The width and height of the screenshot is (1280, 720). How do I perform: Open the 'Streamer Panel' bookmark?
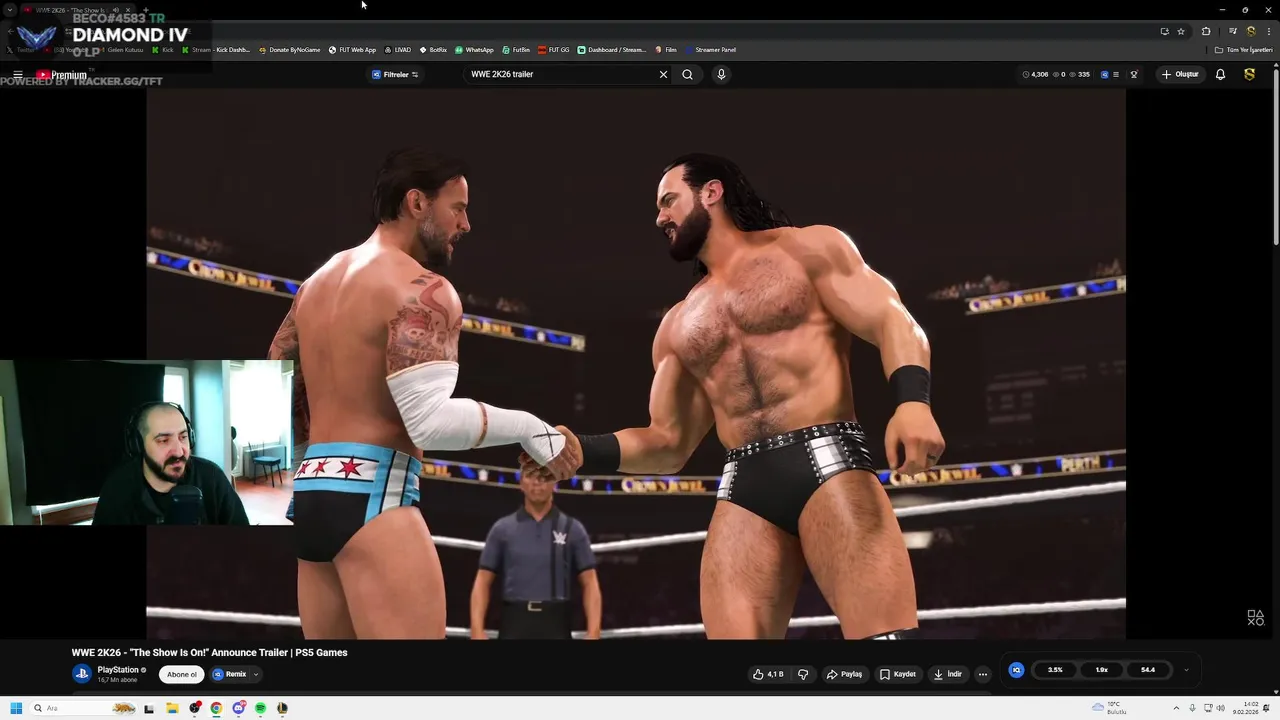point(711,50)
